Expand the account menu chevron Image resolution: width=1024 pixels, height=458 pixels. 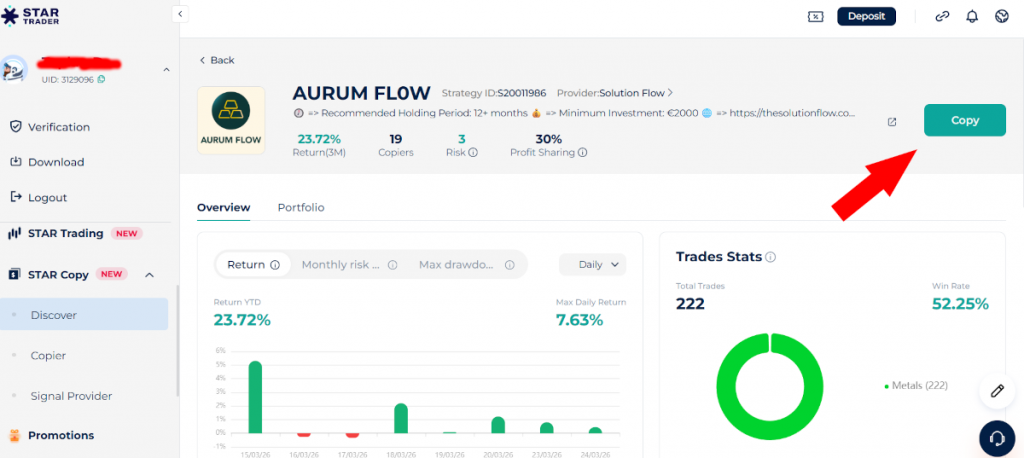tap(166, 69)
